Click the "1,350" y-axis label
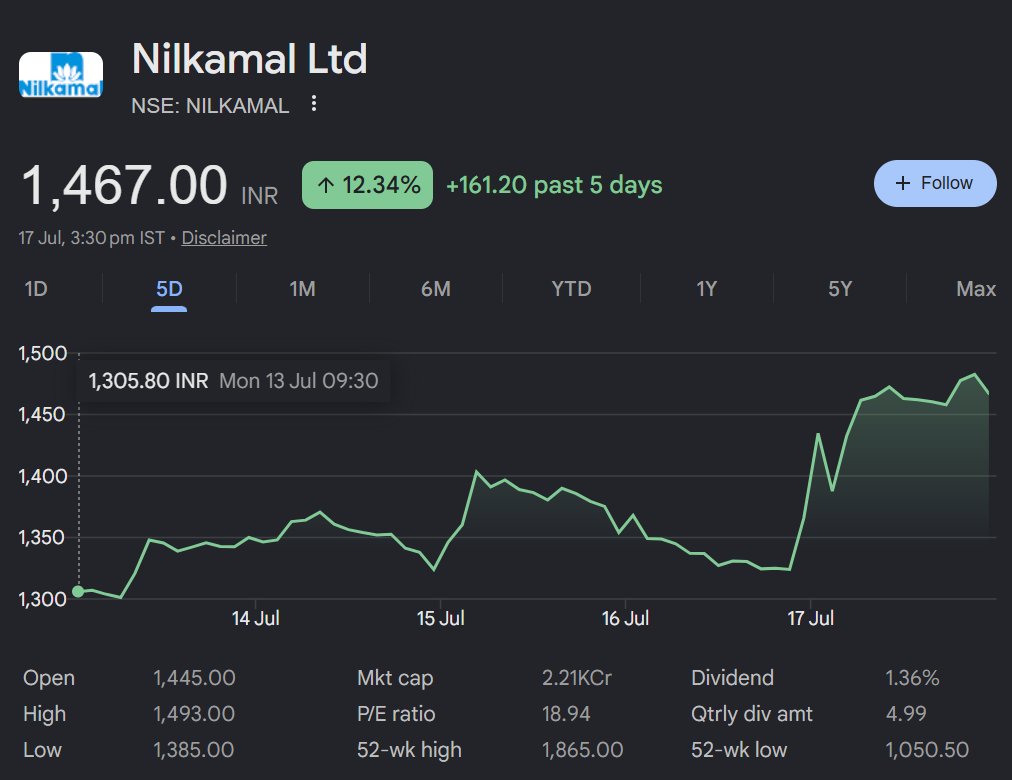This screenshot has height=780, width=1012. click(43, 537)
